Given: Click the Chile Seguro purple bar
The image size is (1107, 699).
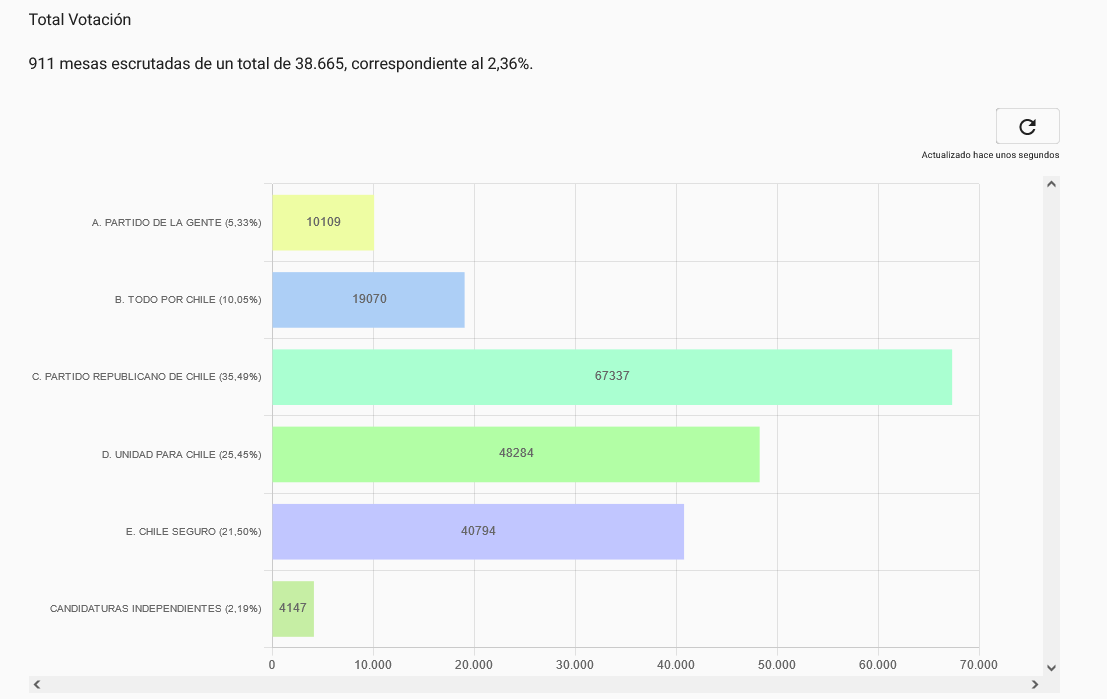Looking at the screenshot, I should pyautogui.click(x=478, y=532).
